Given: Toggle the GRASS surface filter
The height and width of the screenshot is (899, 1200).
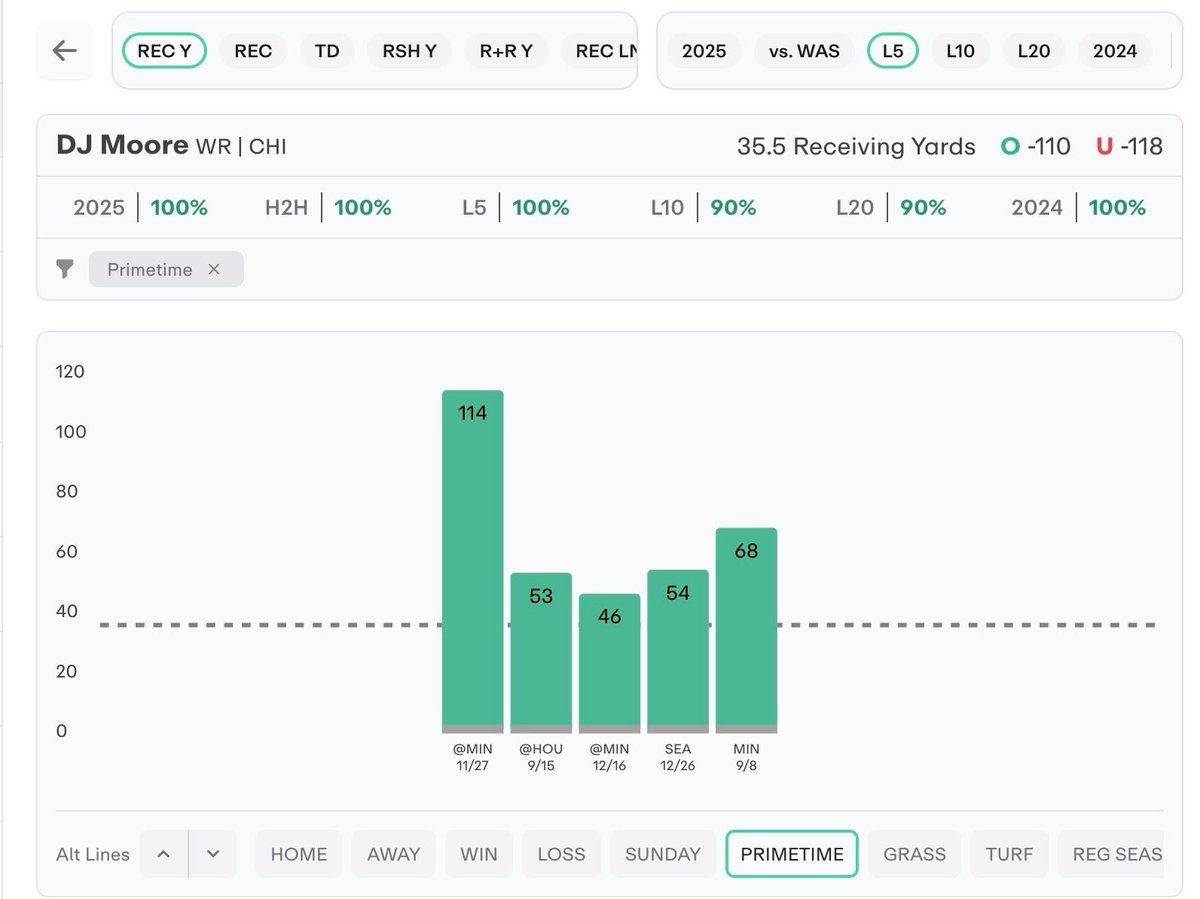Looking at the screenshot, I should [x=915, y=854].
